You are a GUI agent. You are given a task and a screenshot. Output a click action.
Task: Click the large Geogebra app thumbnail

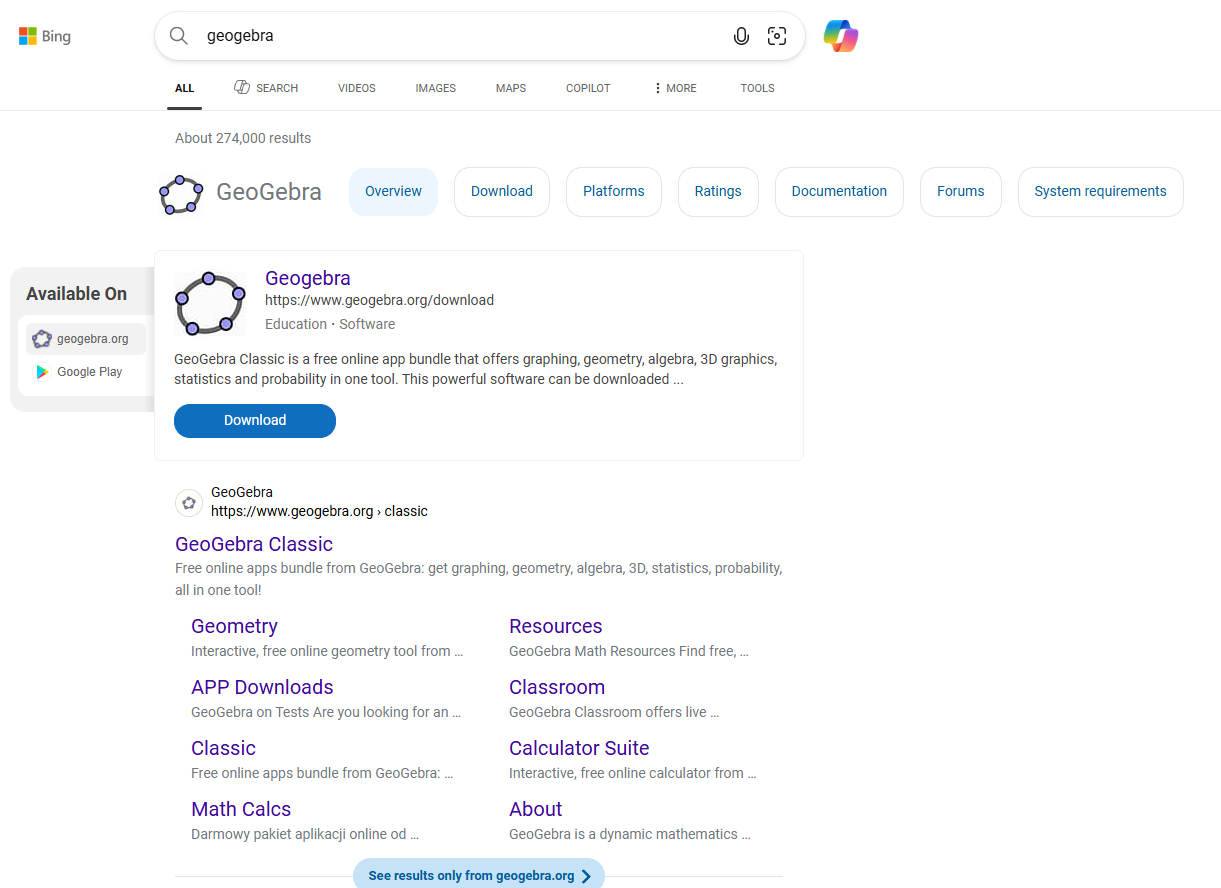[x=209, y=303]
